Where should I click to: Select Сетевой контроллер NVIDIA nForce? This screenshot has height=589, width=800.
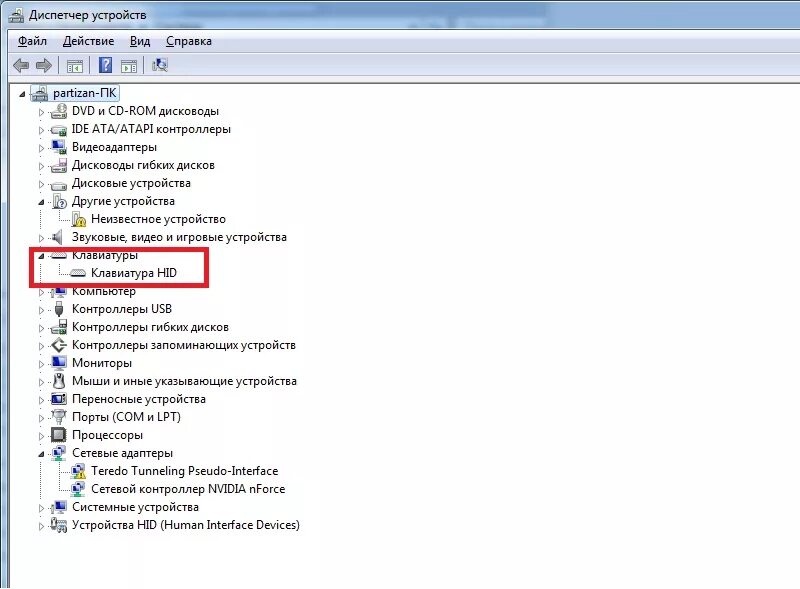(x=188, y=489)
